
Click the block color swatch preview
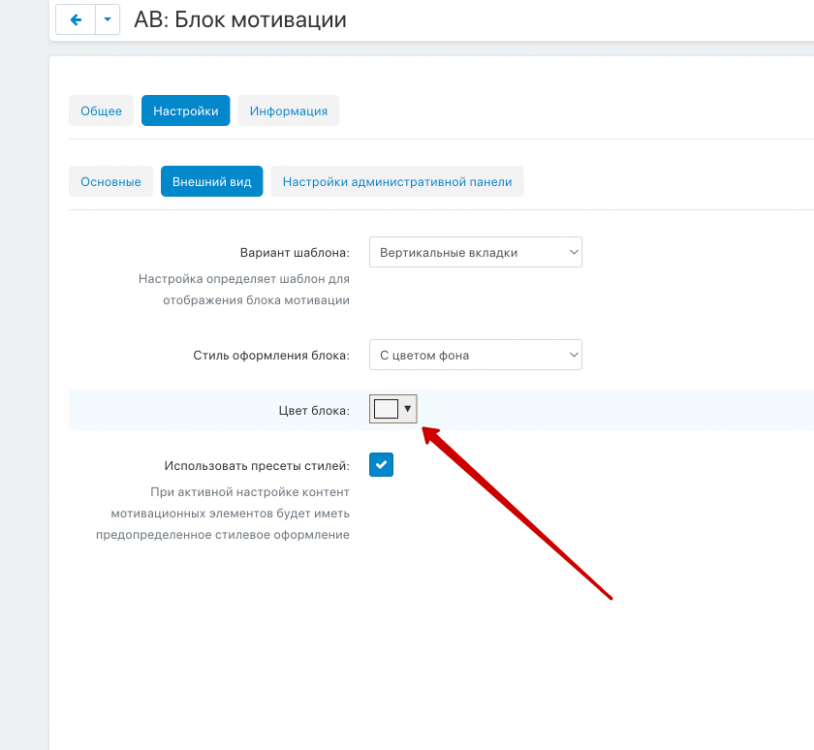(x=386, y=409)
